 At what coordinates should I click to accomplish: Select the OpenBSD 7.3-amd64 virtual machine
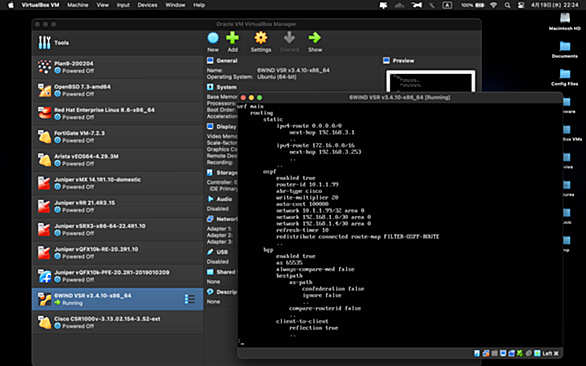point(118,90)
